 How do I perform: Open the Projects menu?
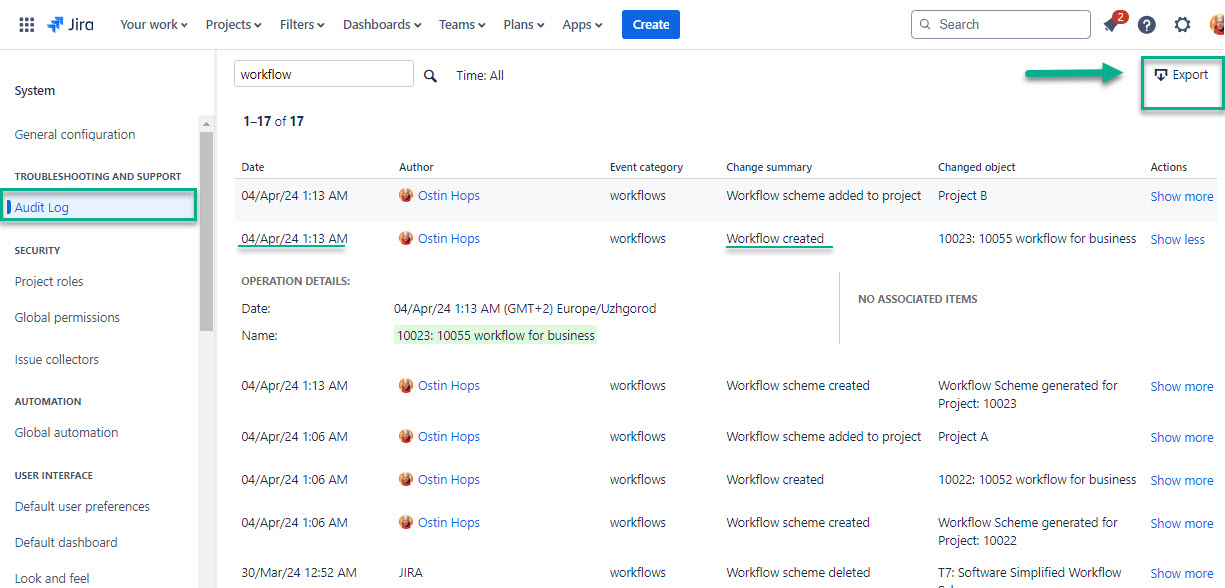pos(232,24)
